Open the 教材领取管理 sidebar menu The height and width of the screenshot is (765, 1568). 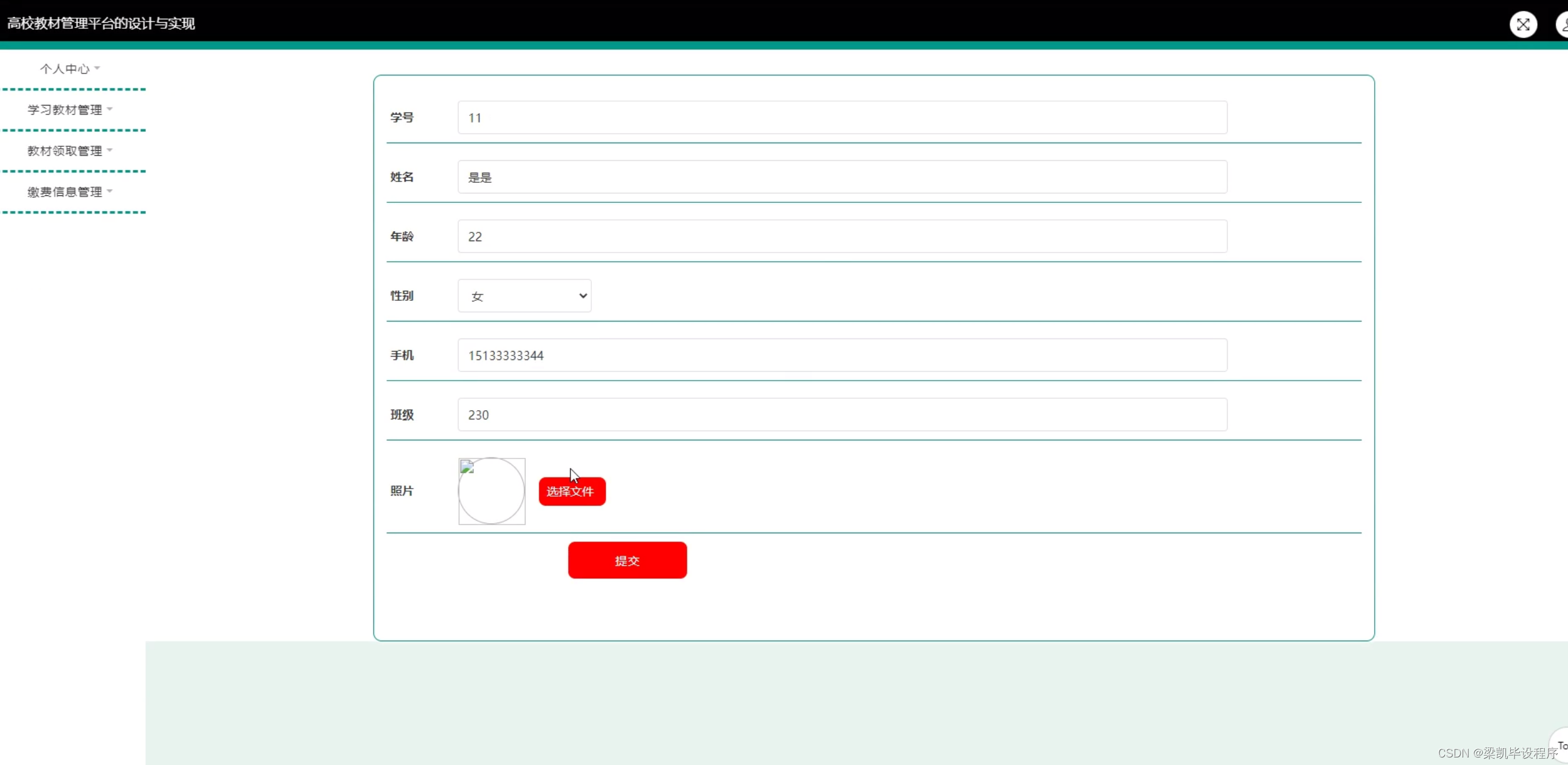[65, 151]
